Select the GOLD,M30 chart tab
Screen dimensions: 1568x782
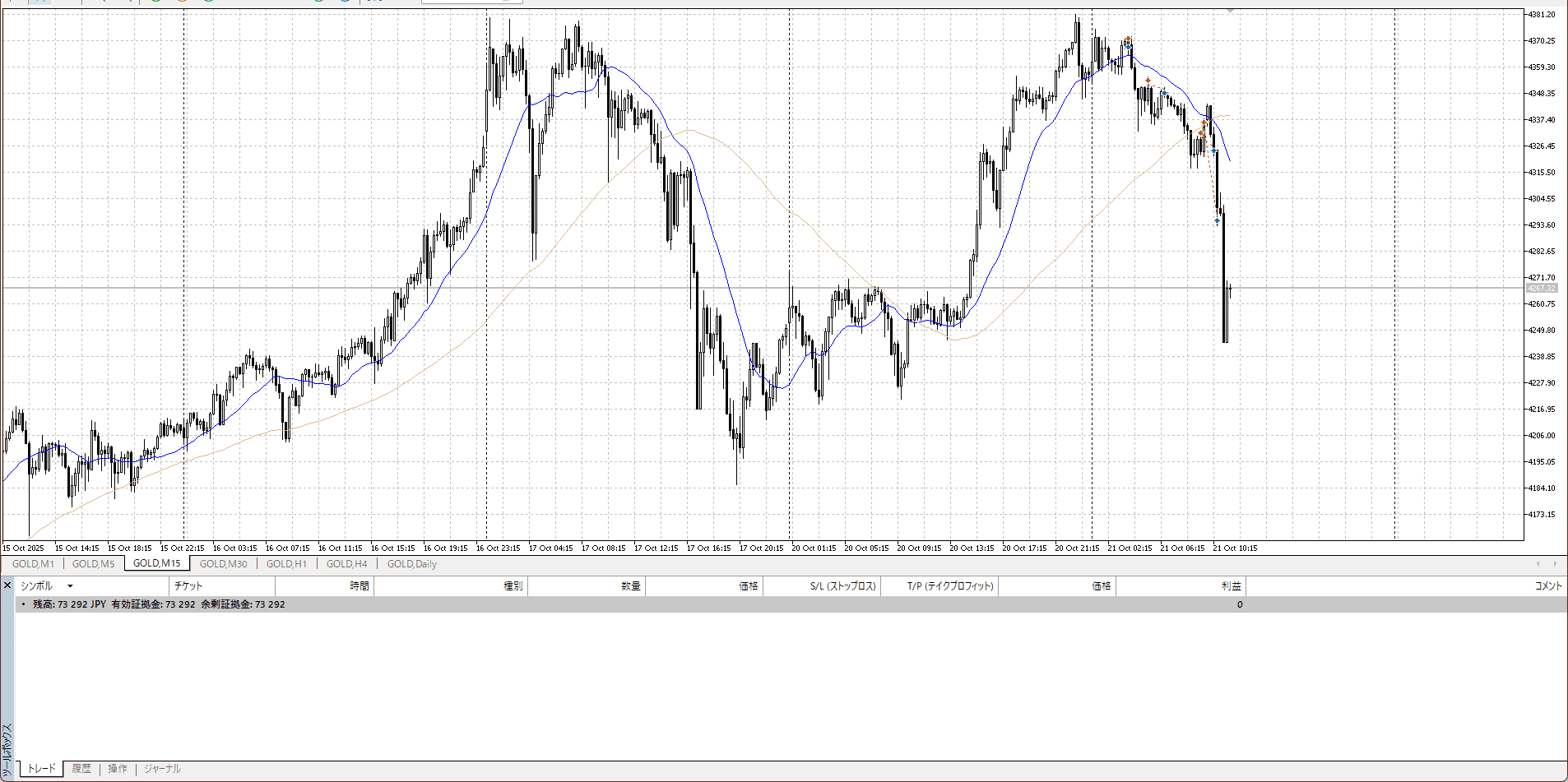click(223, 564)
